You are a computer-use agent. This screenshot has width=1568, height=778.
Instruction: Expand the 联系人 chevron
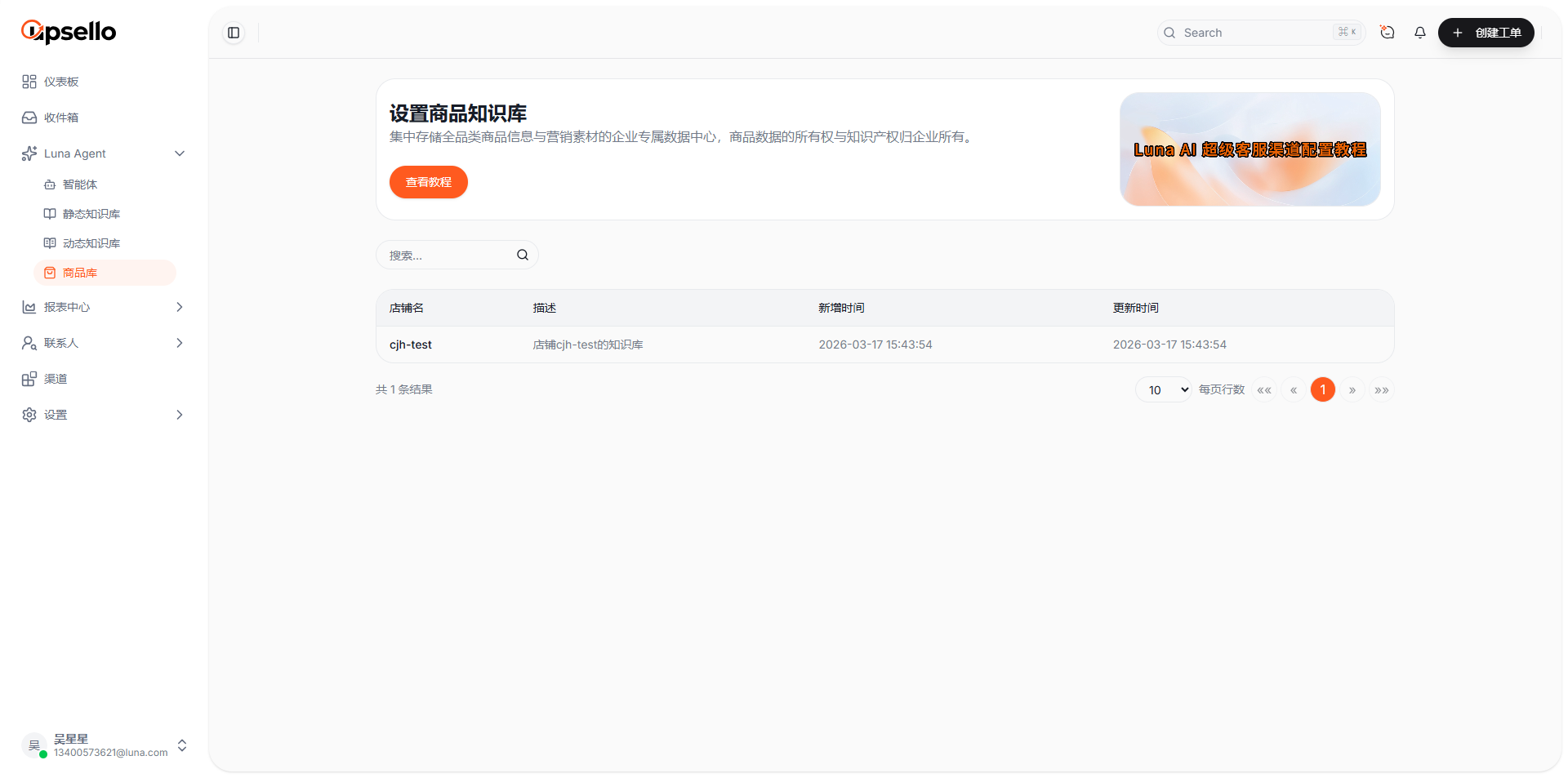180,343
